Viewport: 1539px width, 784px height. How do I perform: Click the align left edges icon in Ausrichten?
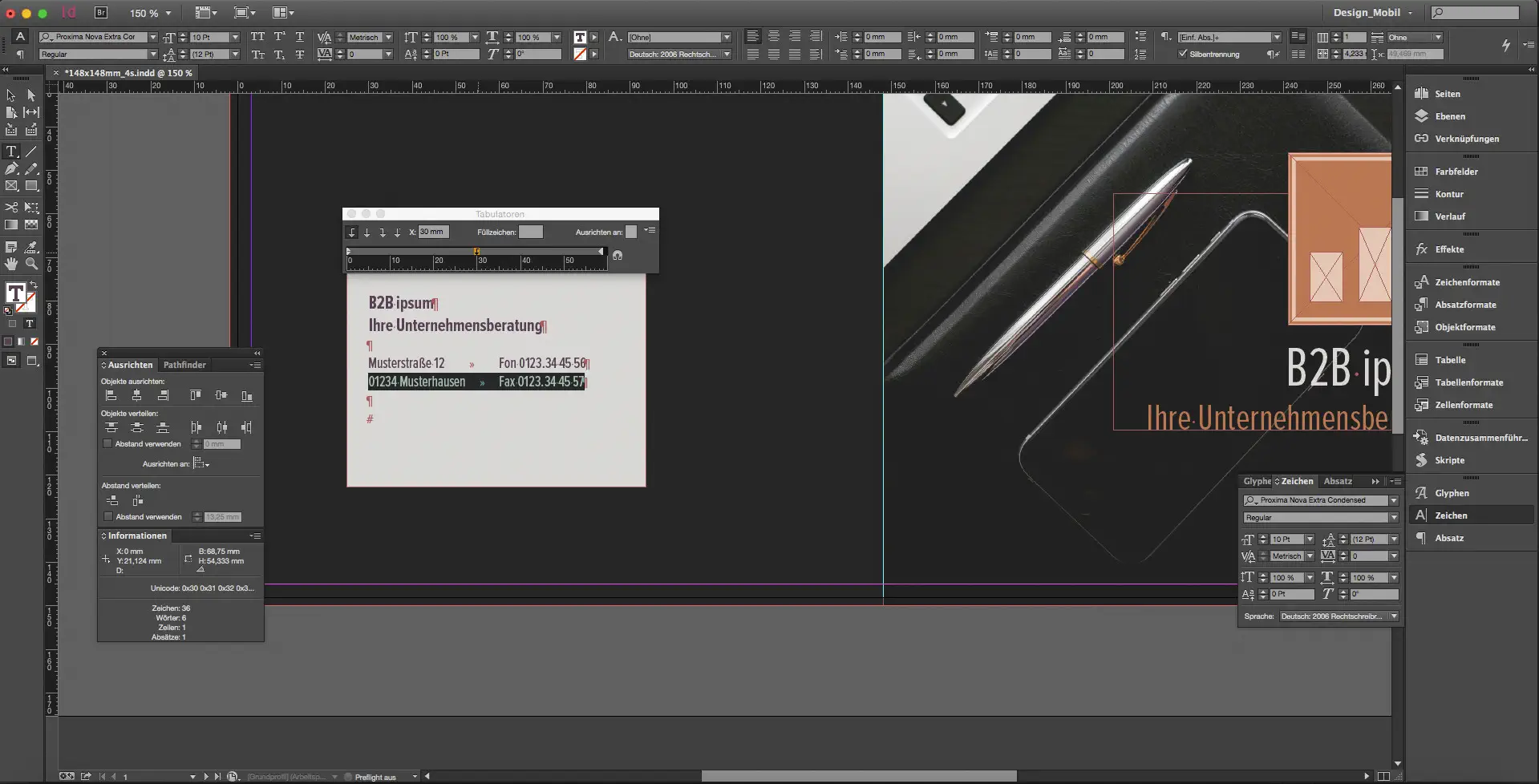[111, 396]
